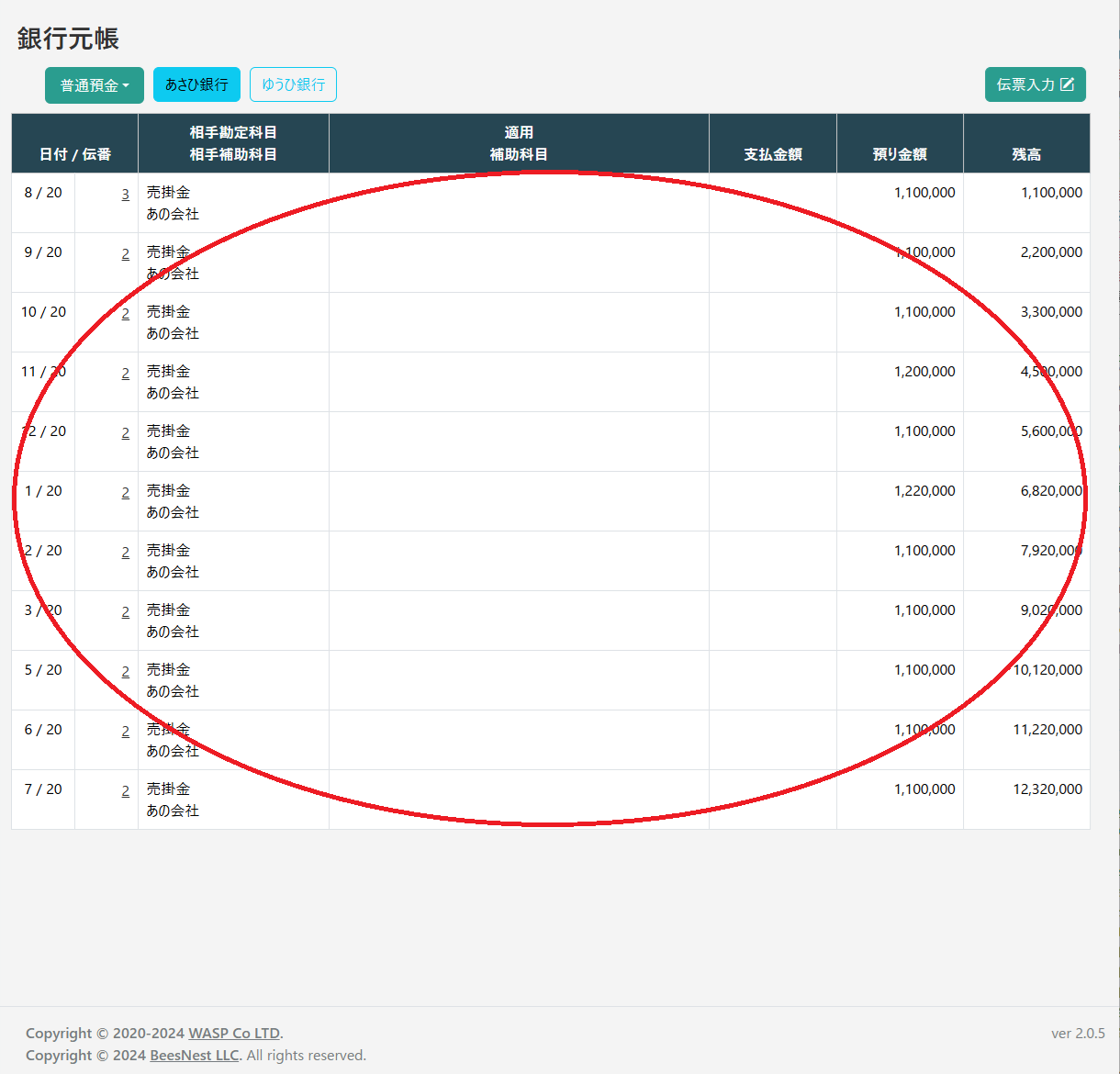The width and height of the screenshot is (1120, 1074).
Task: Select the あさひ銀行 bank tab
Action: (196, 84)
